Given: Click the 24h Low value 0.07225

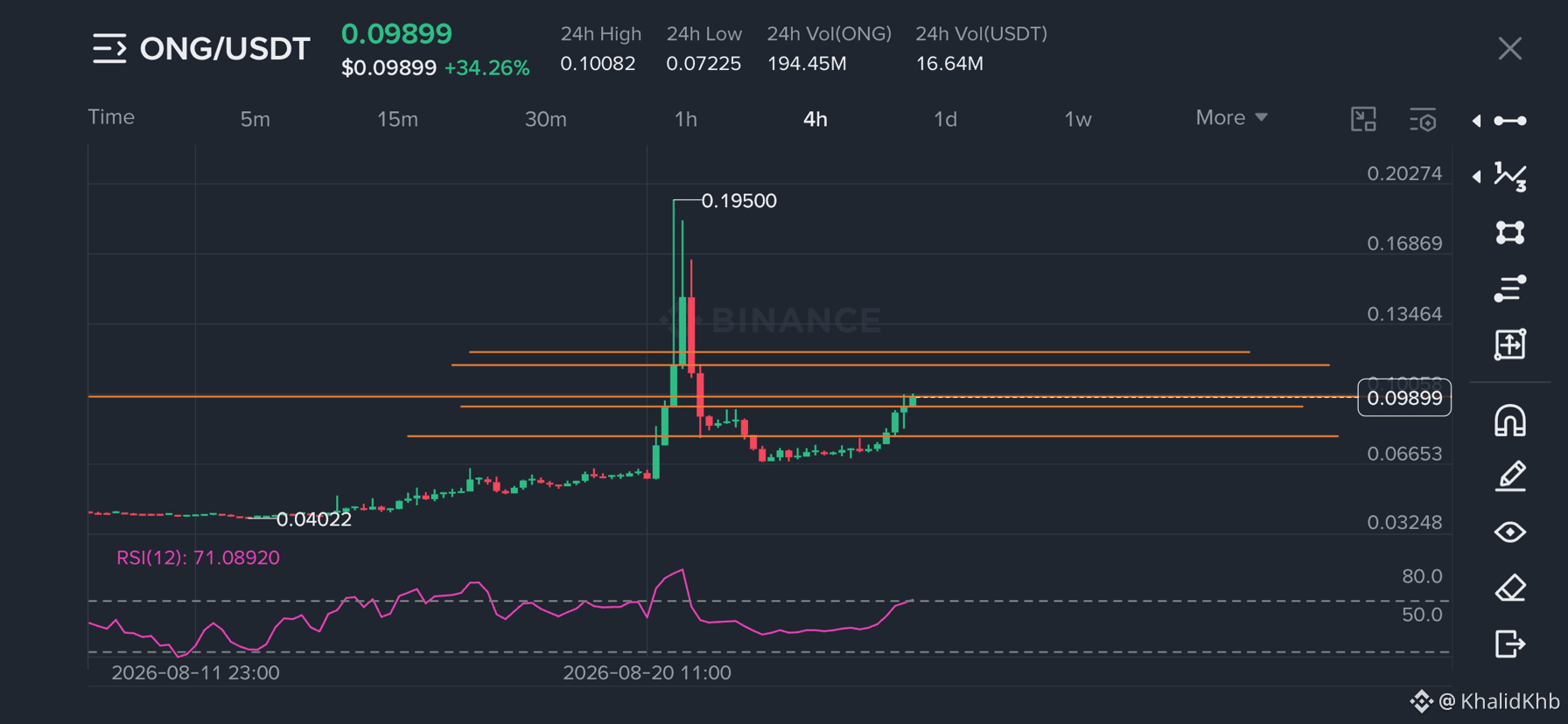Looking at the screenshot, I should (703, 64).
